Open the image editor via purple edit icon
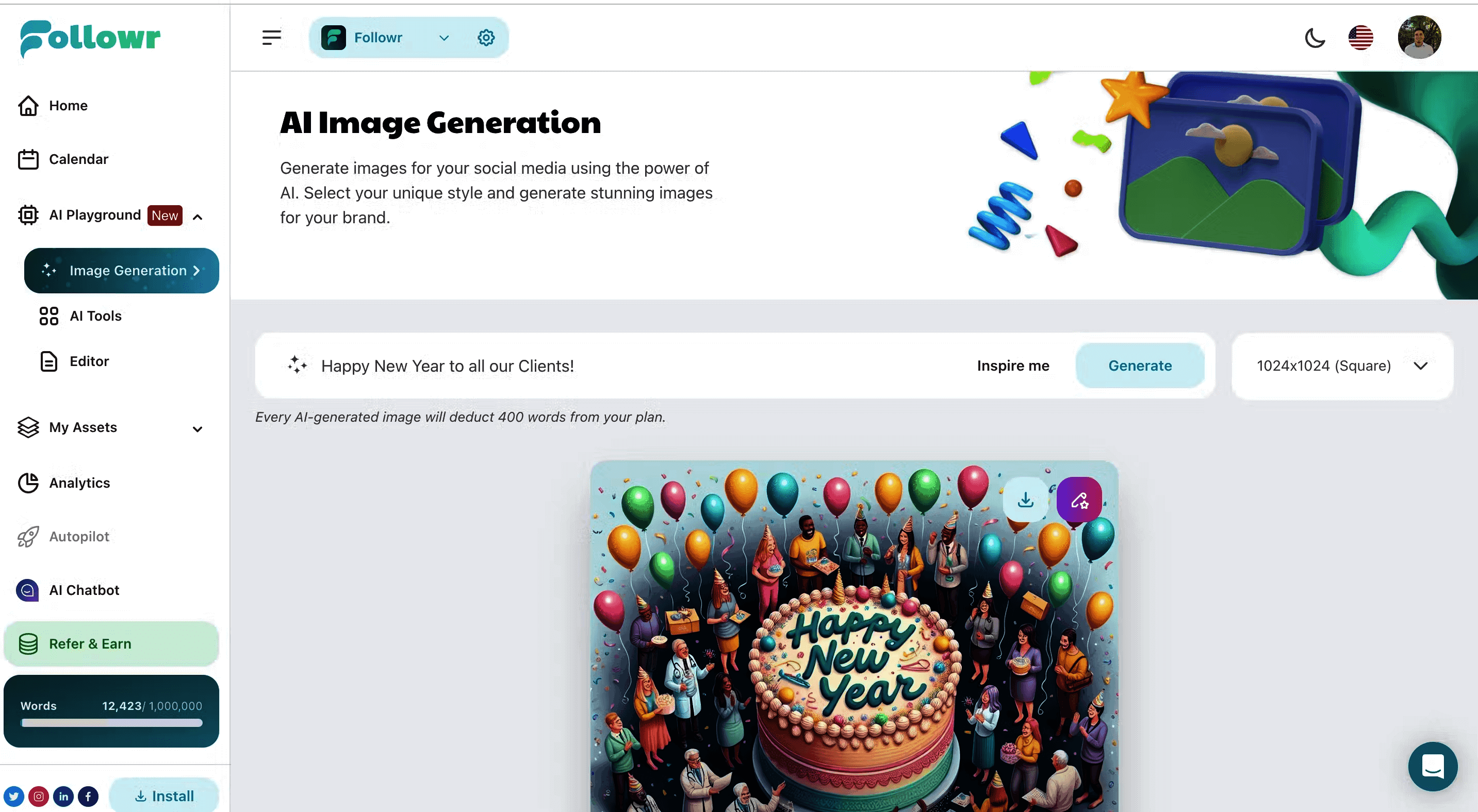 1079,500
